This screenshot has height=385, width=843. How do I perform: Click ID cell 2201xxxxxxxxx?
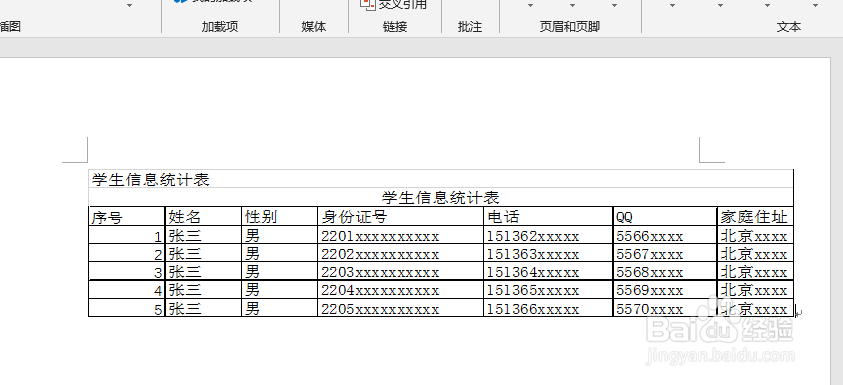(401, 235)
